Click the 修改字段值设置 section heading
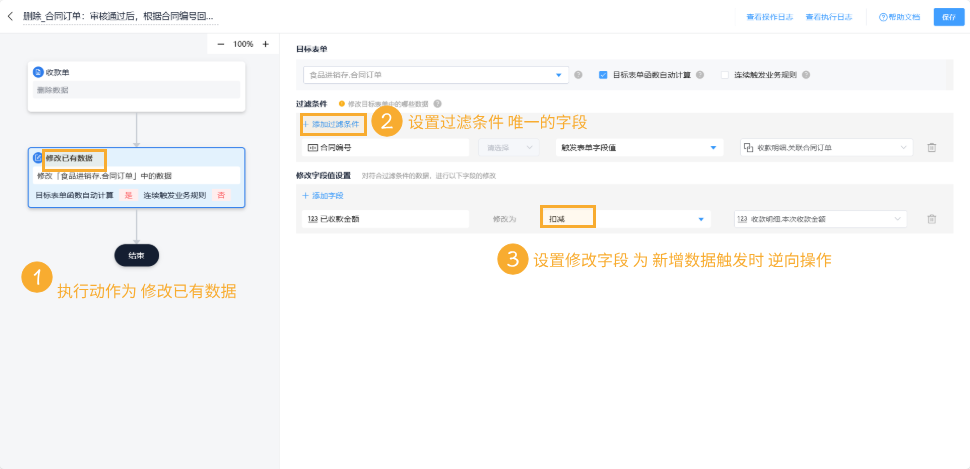The width and height of the screenshot is (970, 469). click(324, 176)
